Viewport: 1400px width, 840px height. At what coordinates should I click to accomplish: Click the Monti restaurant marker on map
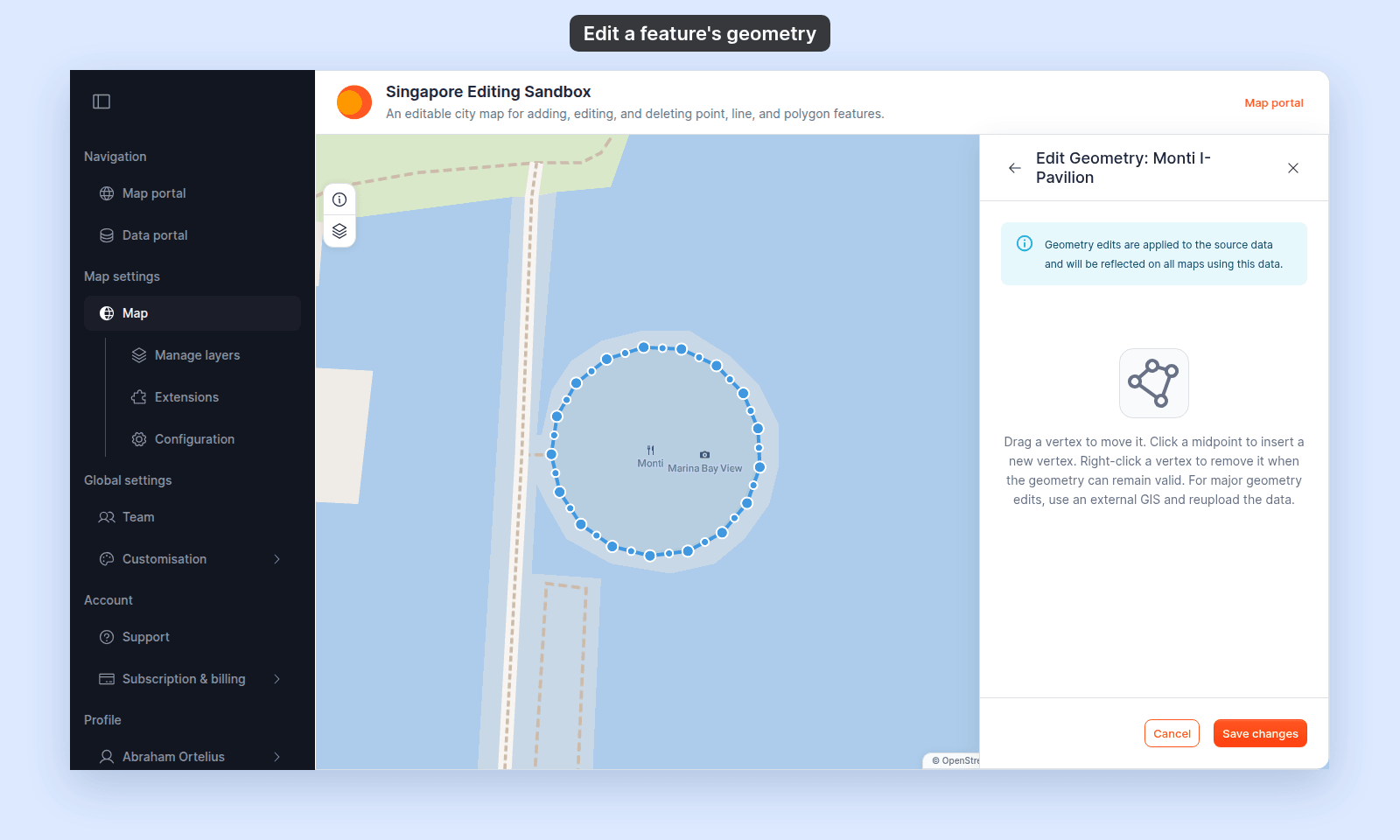click(x=650, y=450)
